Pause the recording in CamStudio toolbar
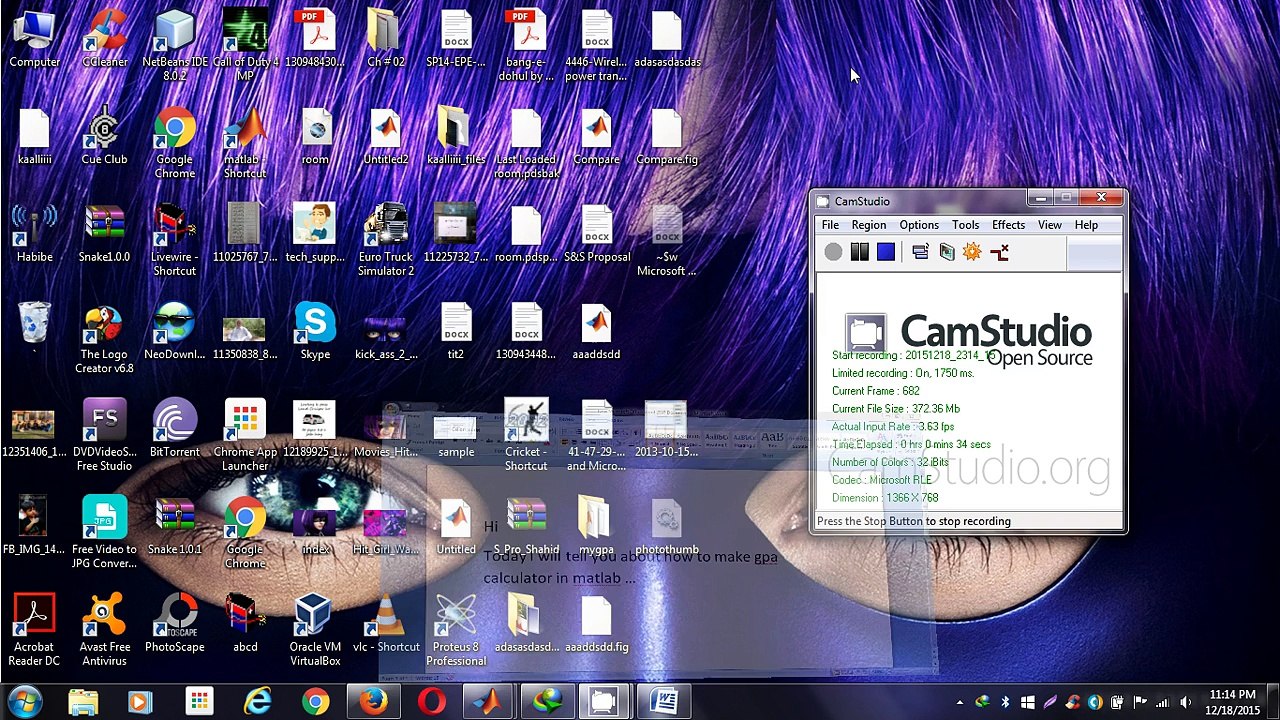 [859, 253]
